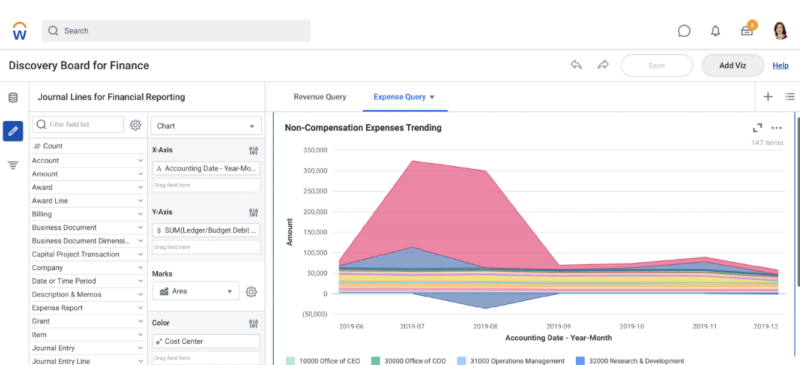
Task: Expand the Amount field
Action: [x=140, y=174]
